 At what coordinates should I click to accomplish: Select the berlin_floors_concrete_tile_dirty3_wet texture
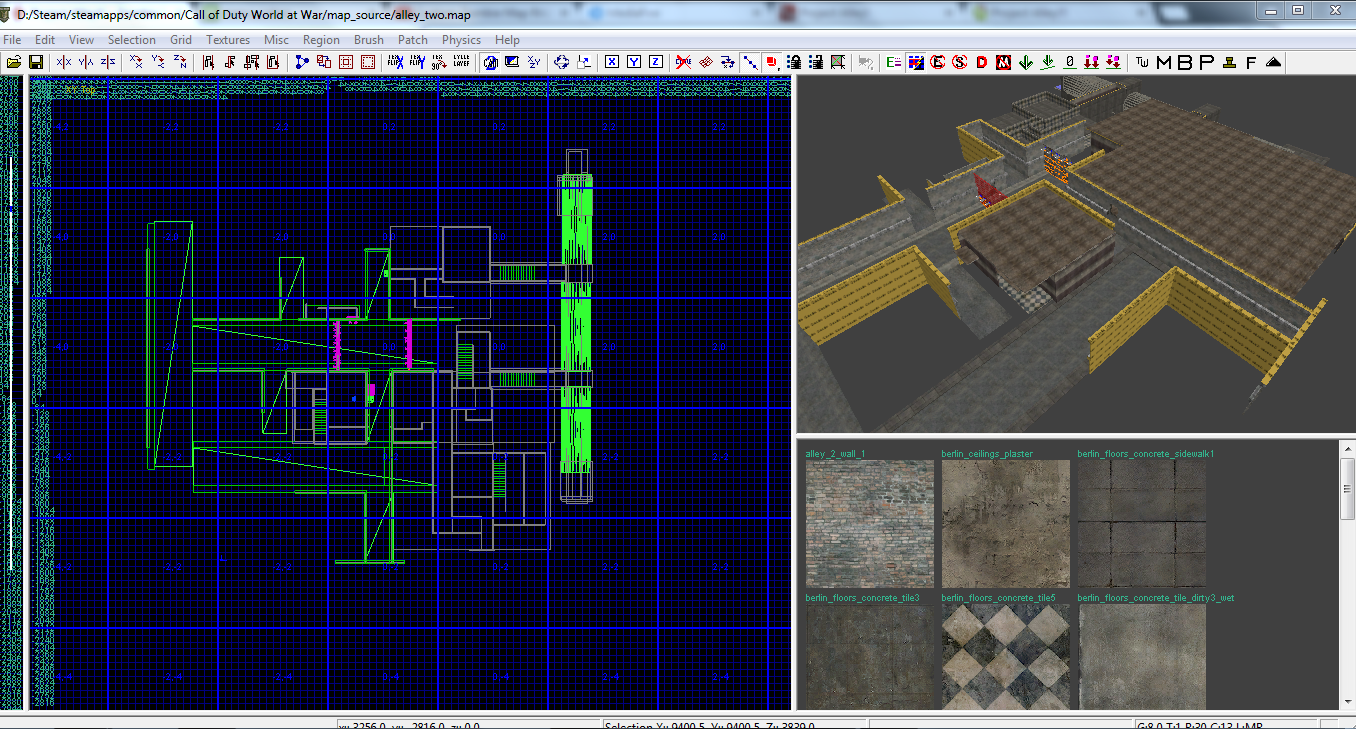(x=1141, y=656)
